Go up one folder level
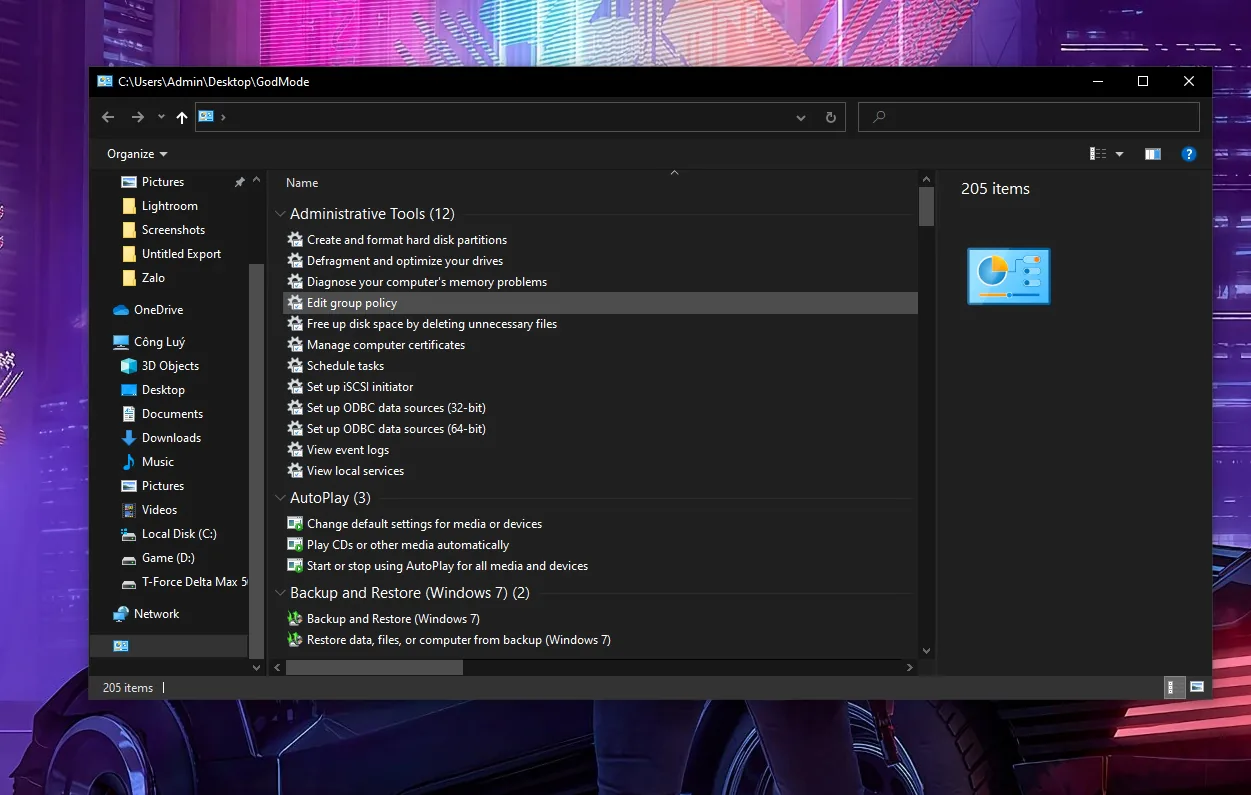The height and width of the screenshot is (795, 1251). point(181,117)
